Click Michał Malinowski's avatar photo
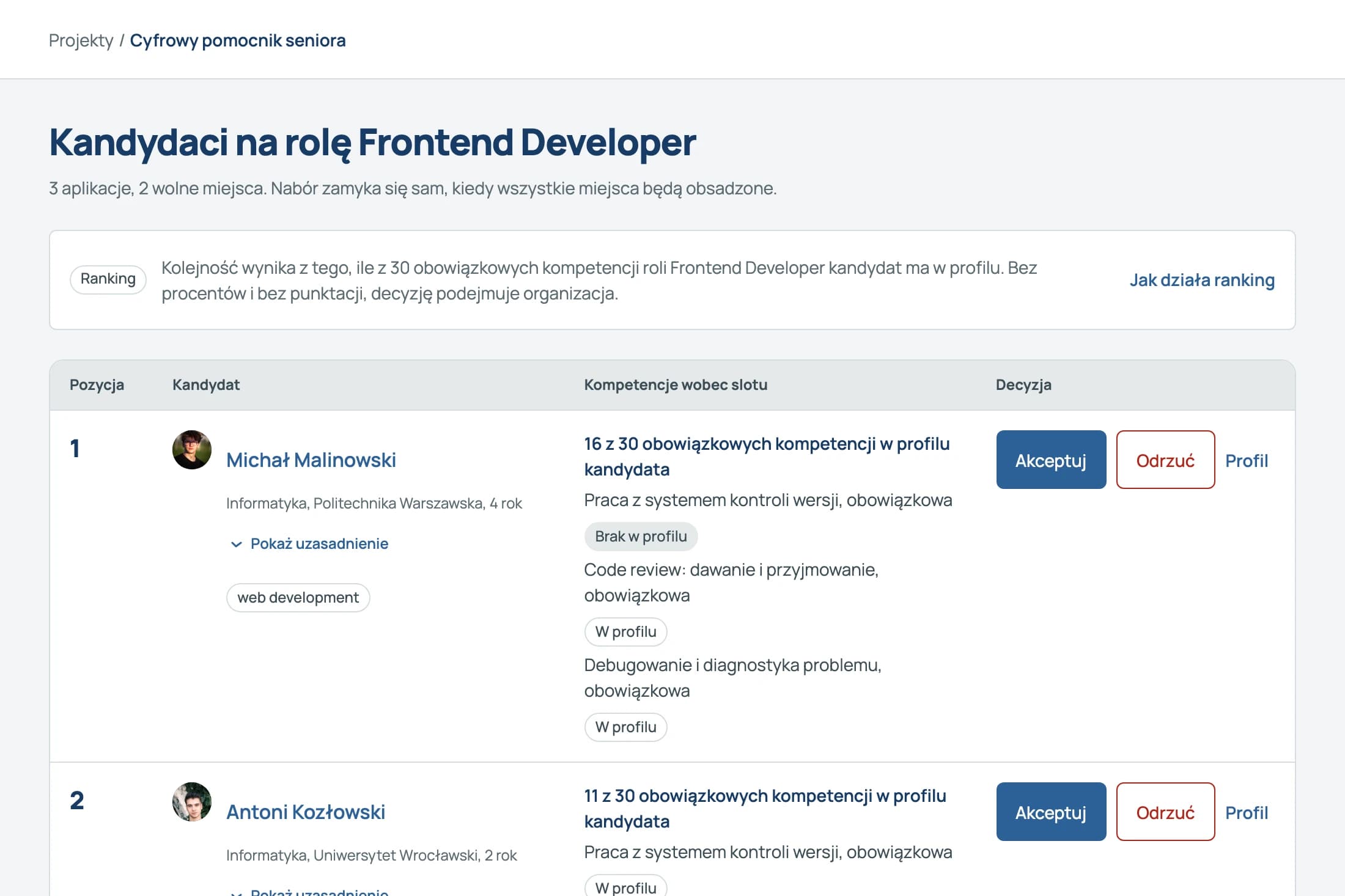The width and height of the screenshot is (1345, 896). (192, 450)
